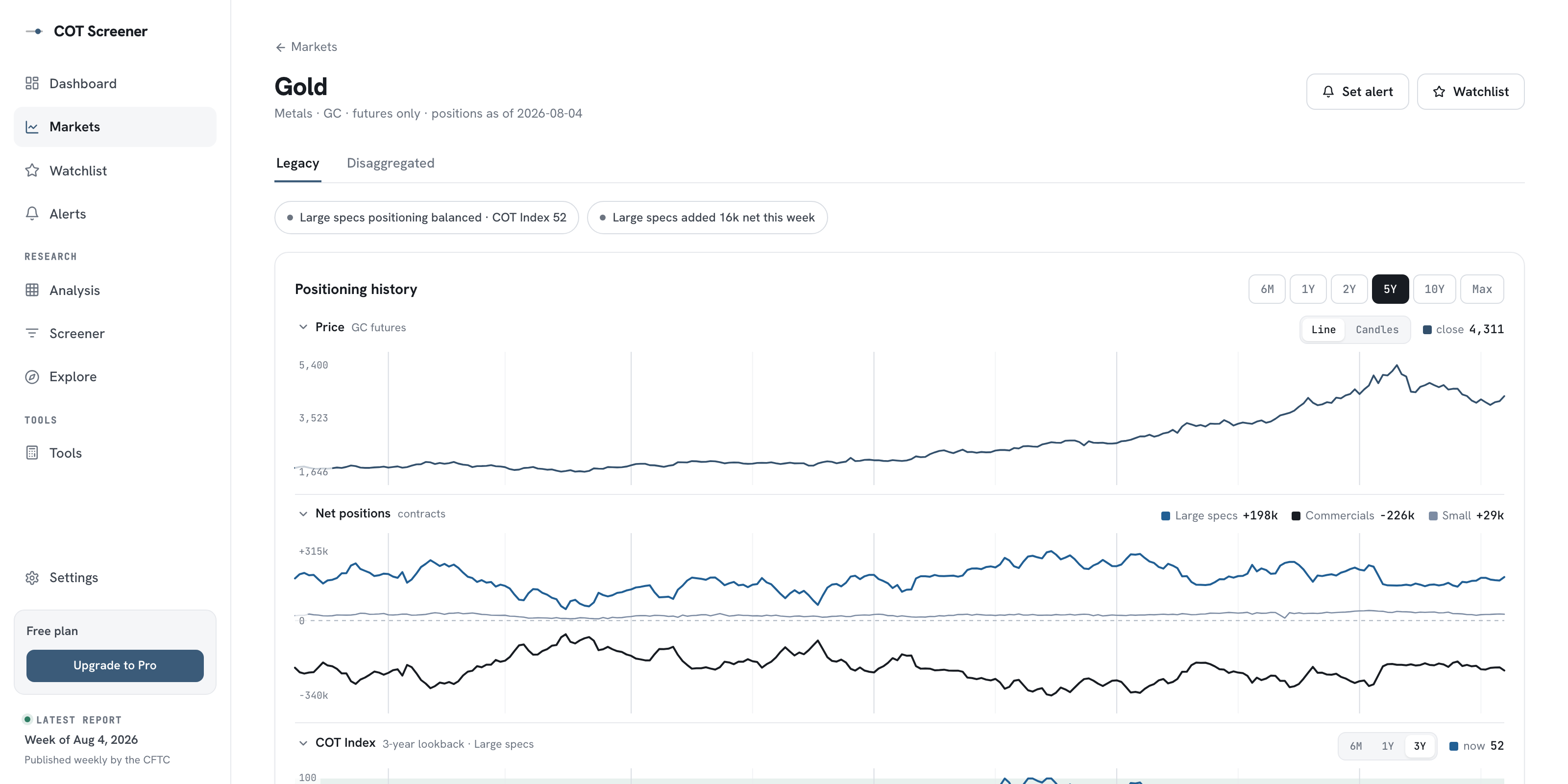Switch price chart to Candles view
The image size is (1568, 784).
(x=1377, y=329)
